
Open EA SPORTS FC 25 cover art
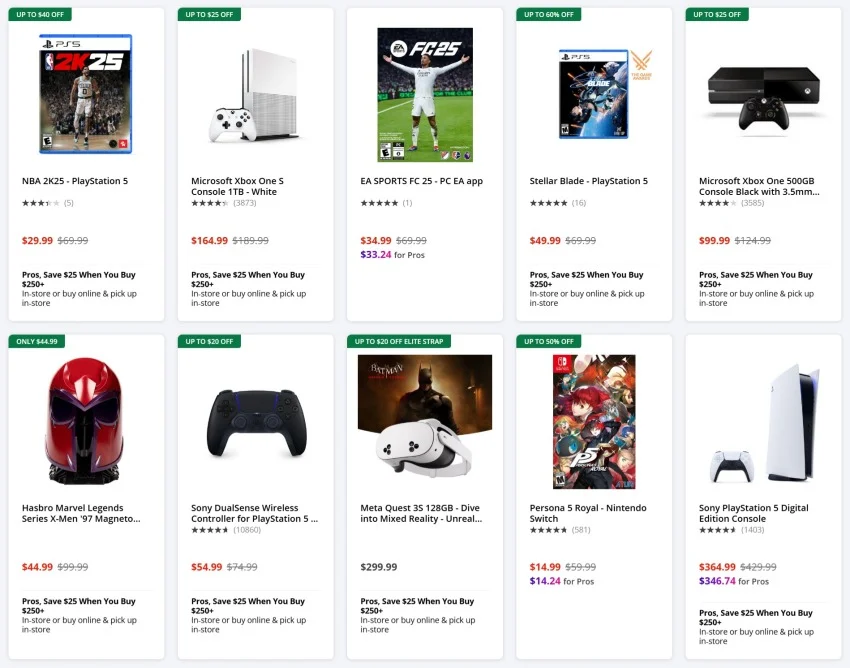[425, 95]
